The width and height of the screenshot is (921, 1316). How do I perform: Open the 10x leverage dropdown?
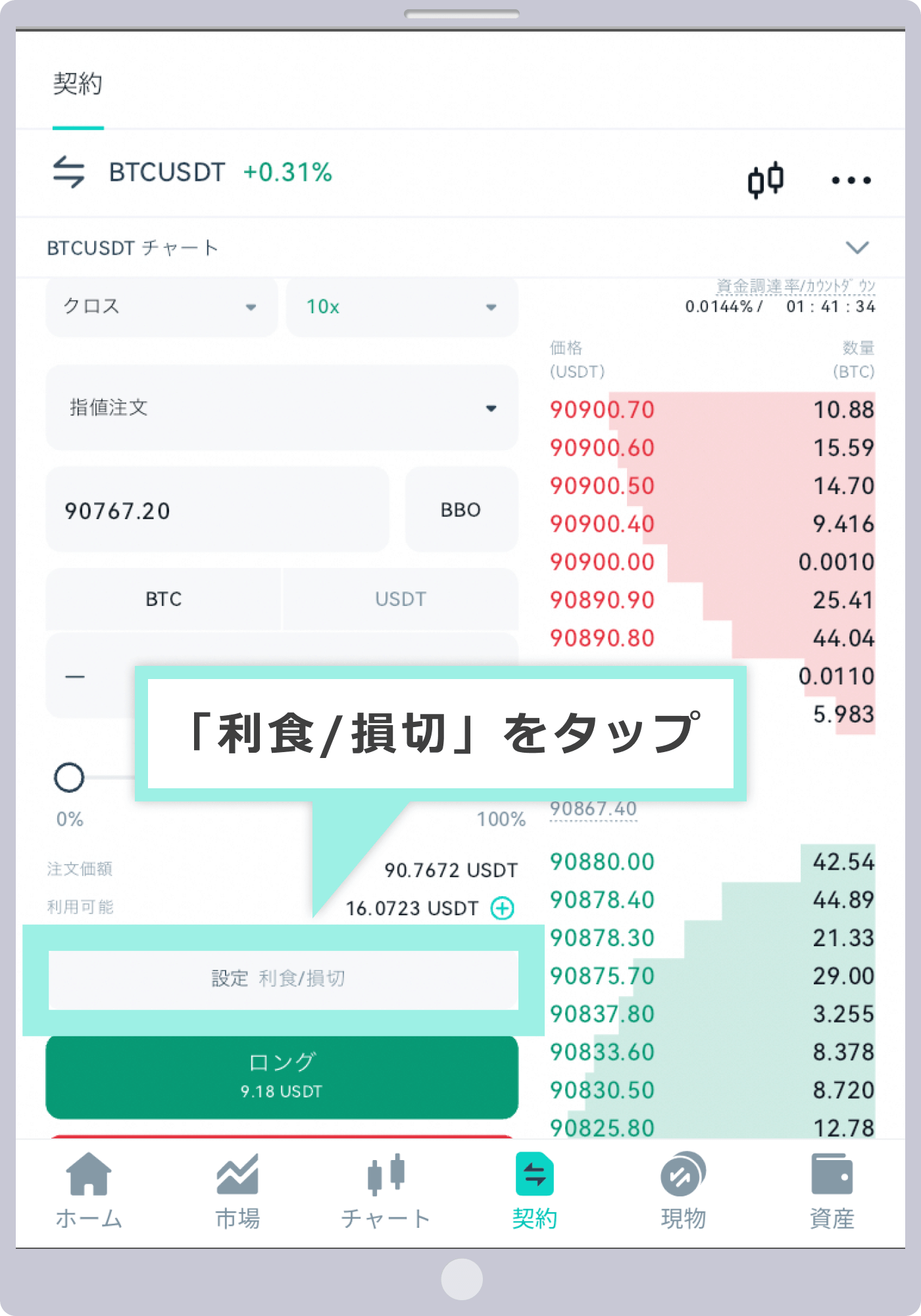(x=402, y=307)
